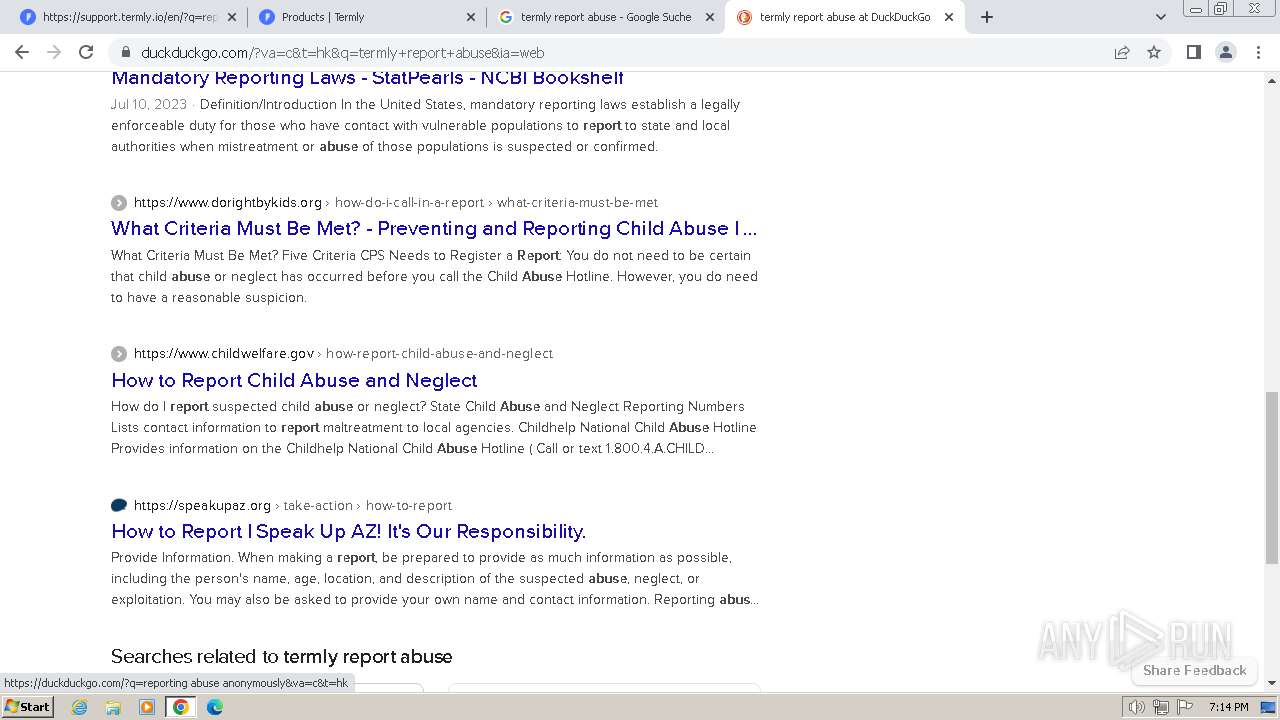
Task: Click the 7:14 PM system clock
Action: pyautogui.click(x=1228, y=707)
